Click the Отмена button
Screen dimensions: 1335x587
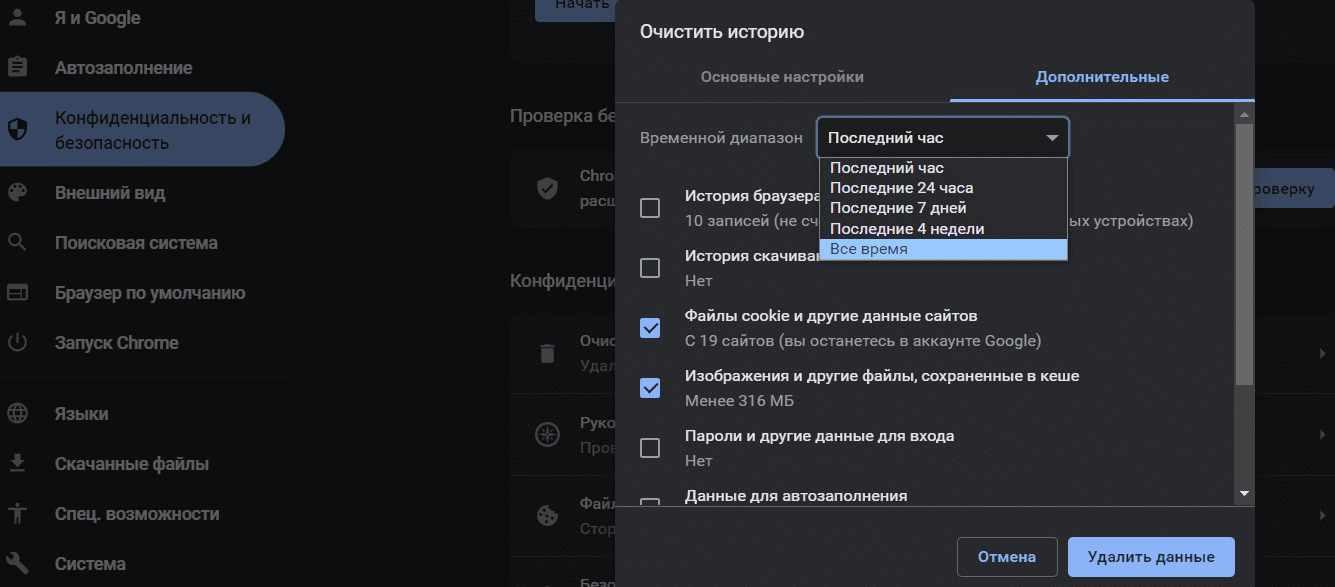coord(1006,557)
